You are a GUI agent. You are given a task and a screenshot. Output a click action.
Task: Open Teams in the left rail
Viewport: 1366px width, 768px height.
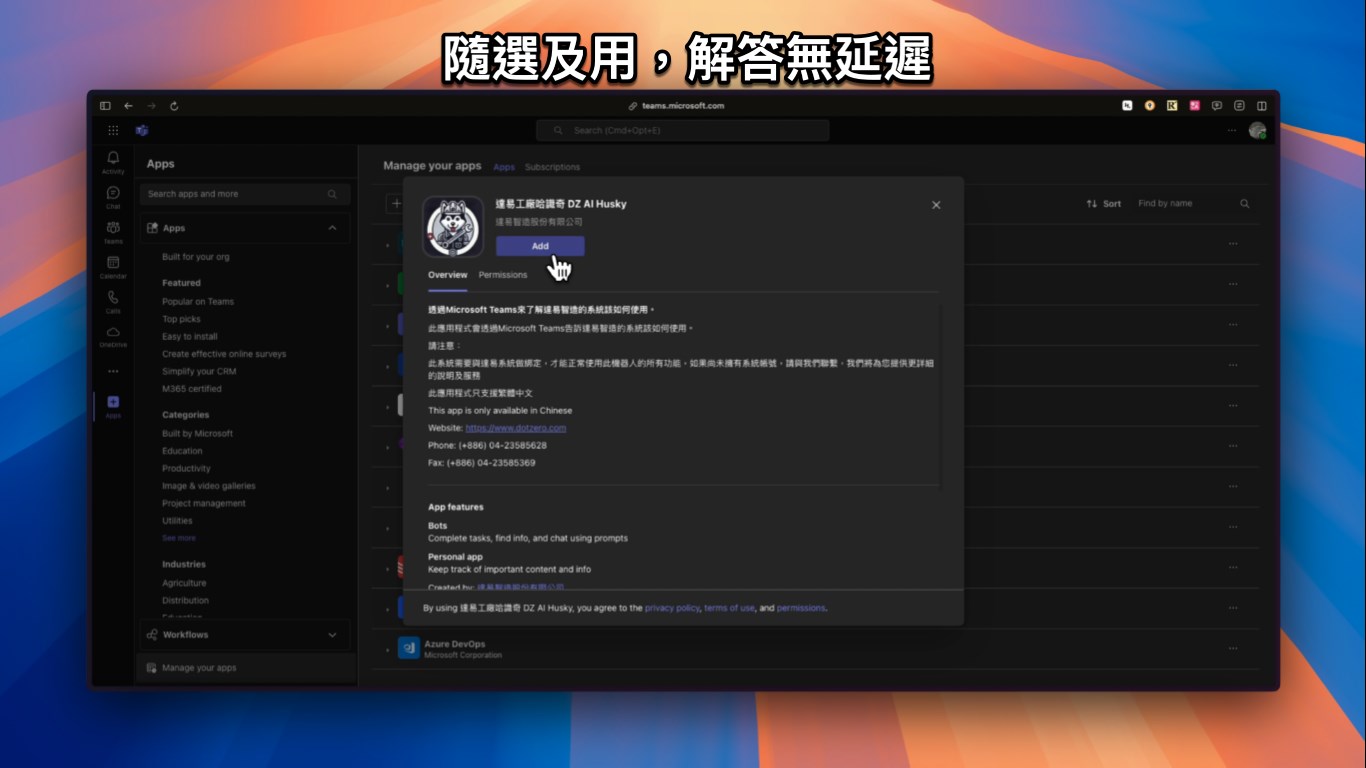[113, 232]
